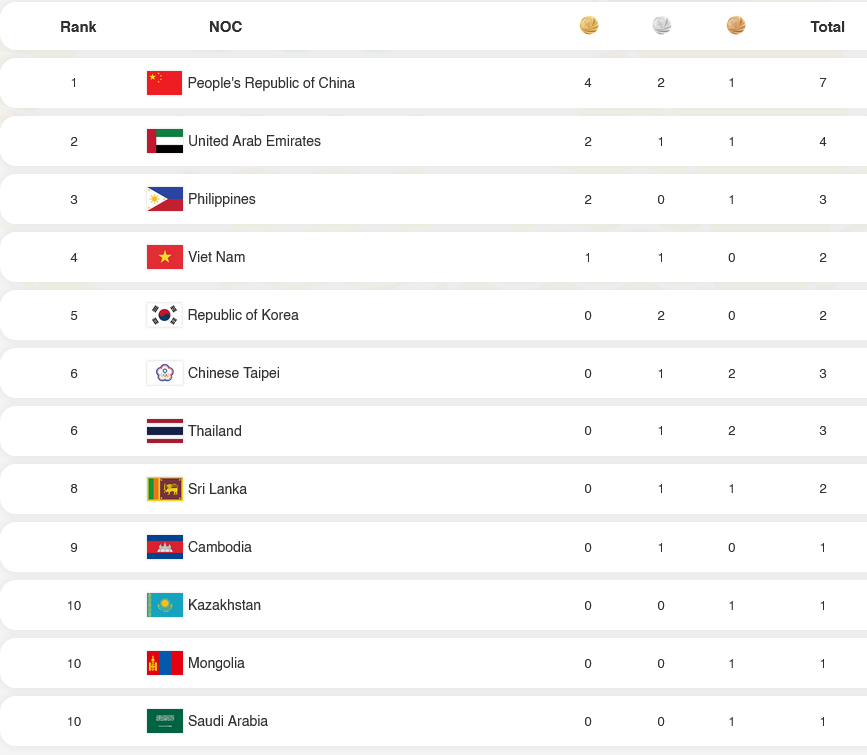Viewport: 867px width, 755px height.
Task: Click the Saudi Arabia flag icon
Action: click(164, 721)
